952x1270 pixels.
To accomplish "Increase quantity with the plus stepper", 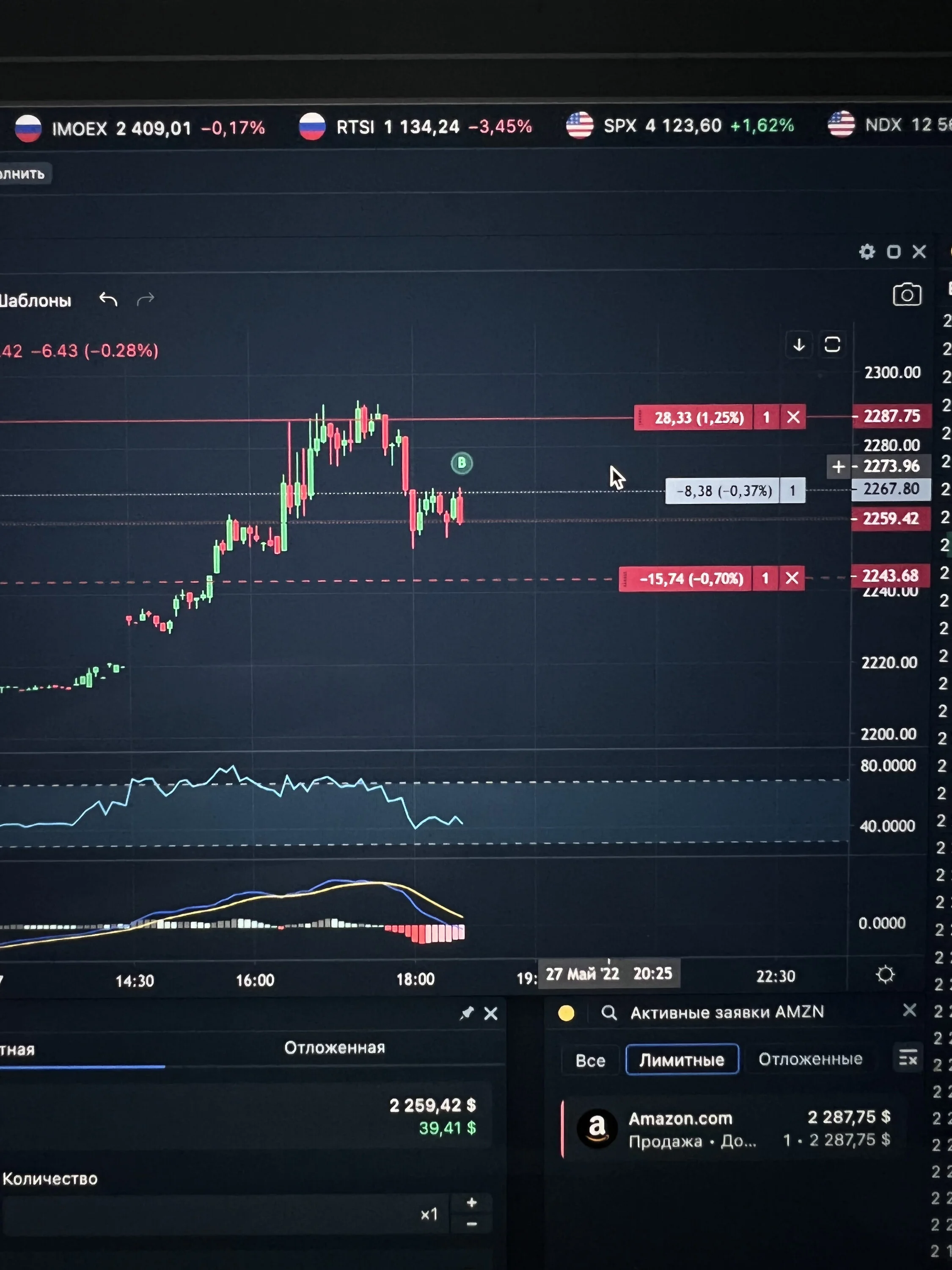I will pos(472,1202).
